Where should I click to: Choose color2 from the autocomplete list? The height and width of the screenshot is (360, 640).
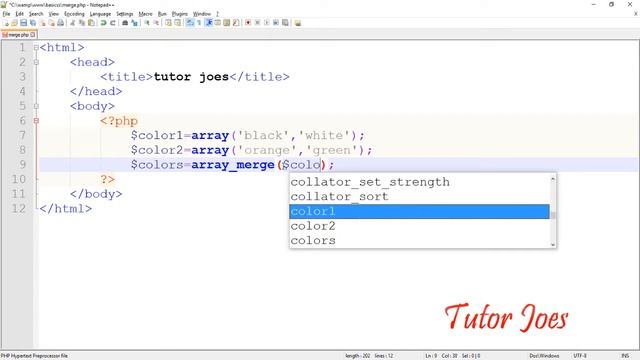419,226
